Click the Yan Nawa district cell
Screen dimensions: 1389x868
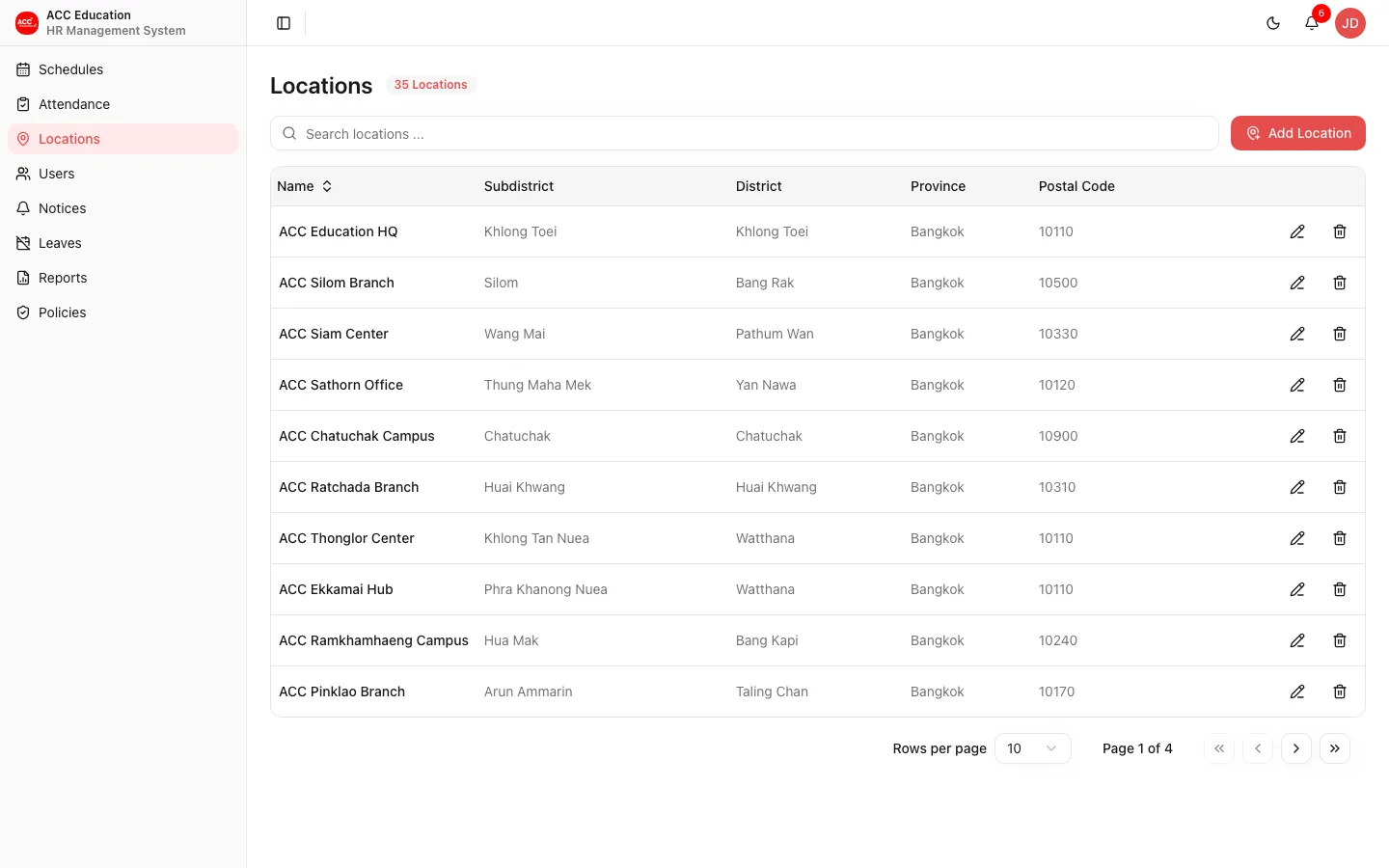click(x=766, y=385)
